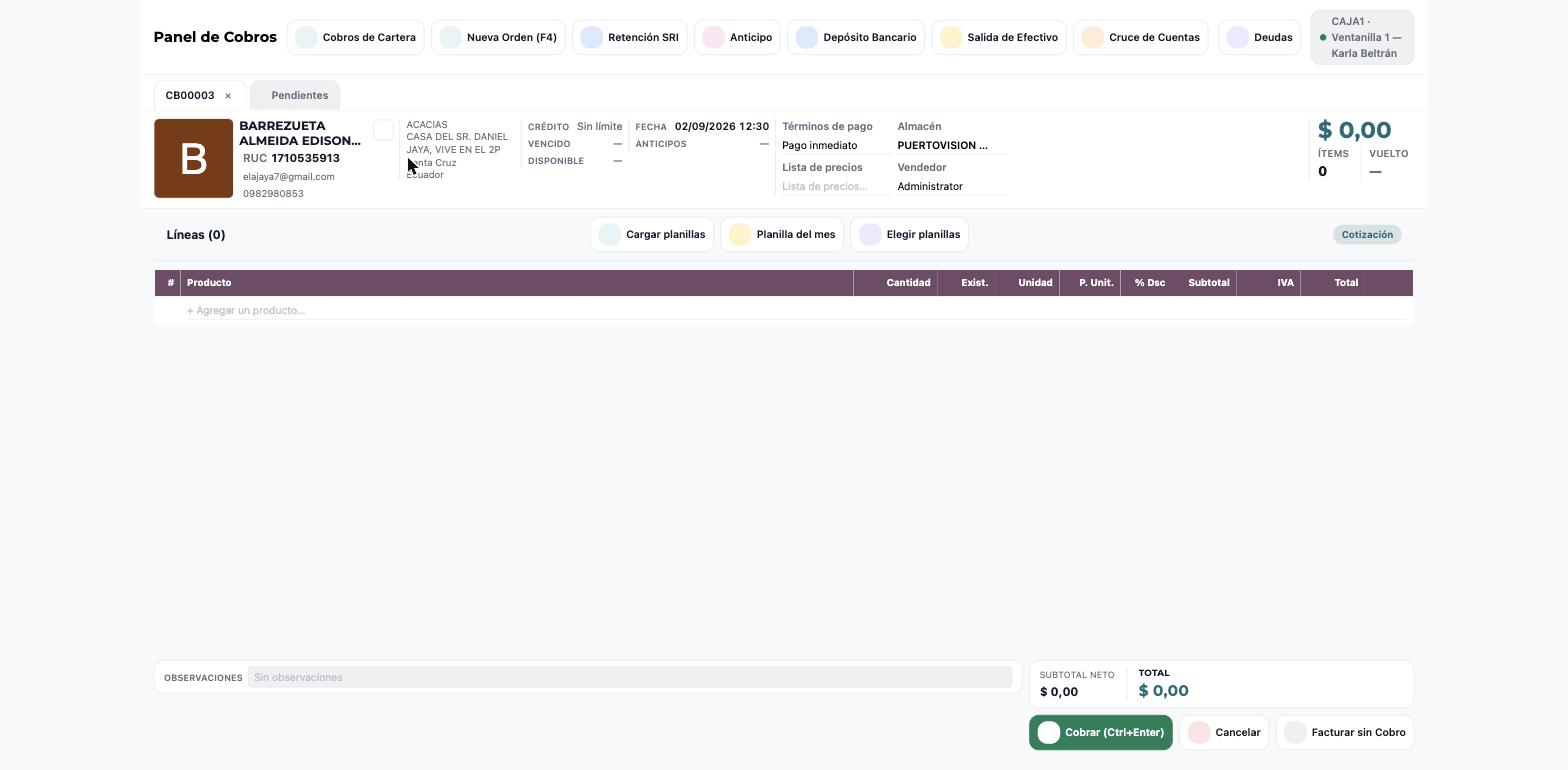The width and height of the screenshot is (1568, 770).
Task: Click Elegir planillas button
Action: [909, 235]
